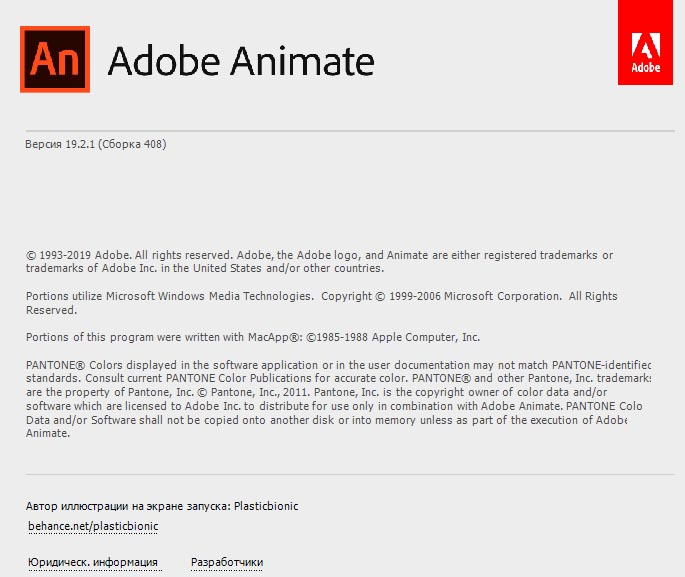Click the version text 'Версия 19.2.1 (Сборка 408)'
This screenshot has height=577, width=685.
[96, 144]
